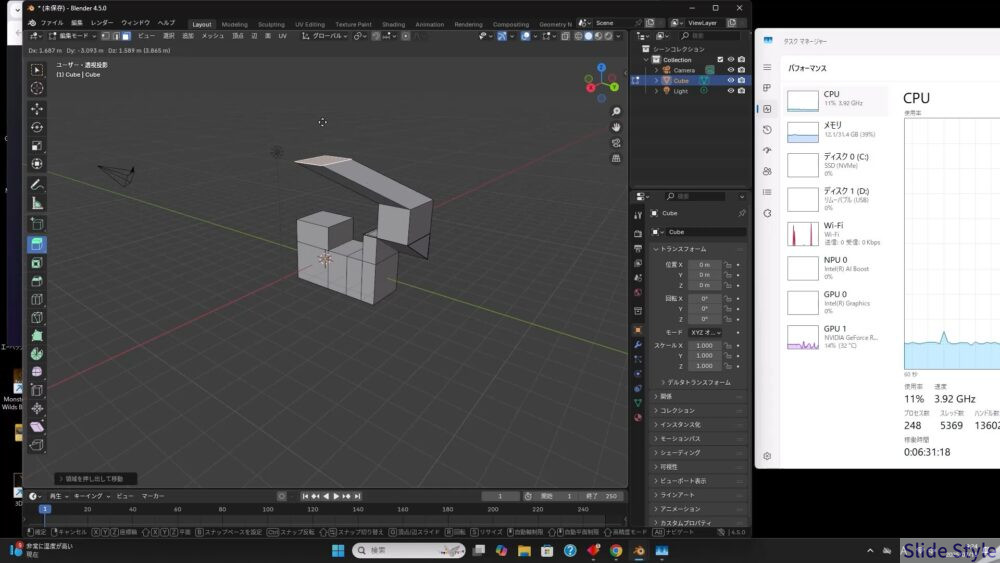Expand the Camera item in outliner
The height and width of the screenshot is (563, 1000).
656,70
